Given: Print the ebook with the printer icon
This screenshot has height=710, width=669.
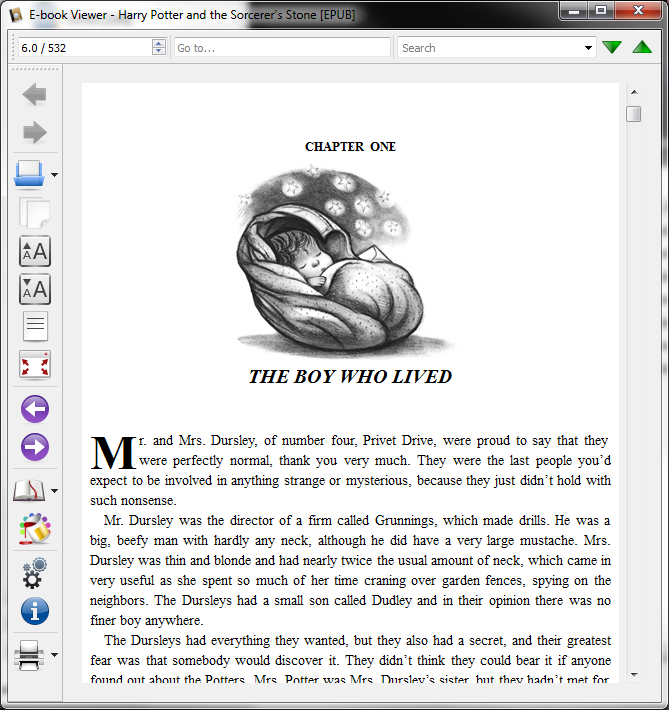Looking at the screenshot, I should coord(29,655).
